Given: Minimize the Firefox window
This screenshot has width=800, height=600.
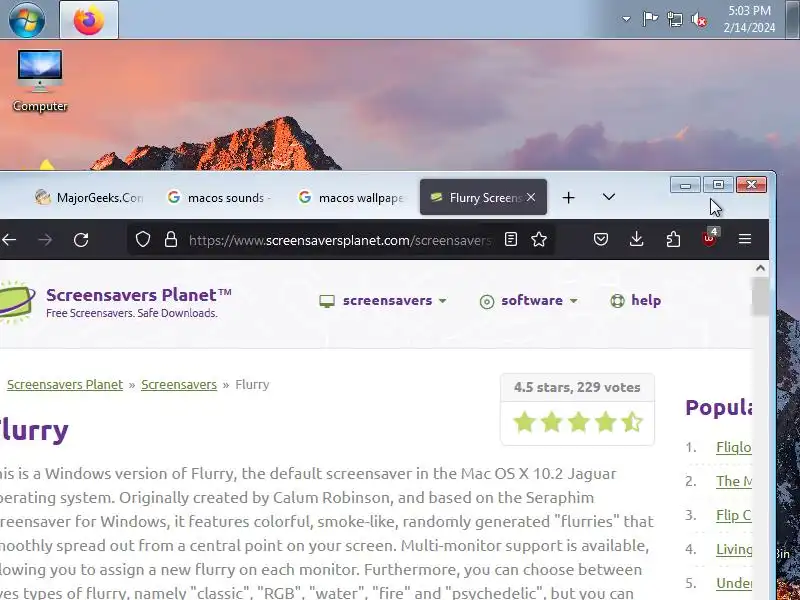Looking at the screenshot, I should click(x=686, y=185).
